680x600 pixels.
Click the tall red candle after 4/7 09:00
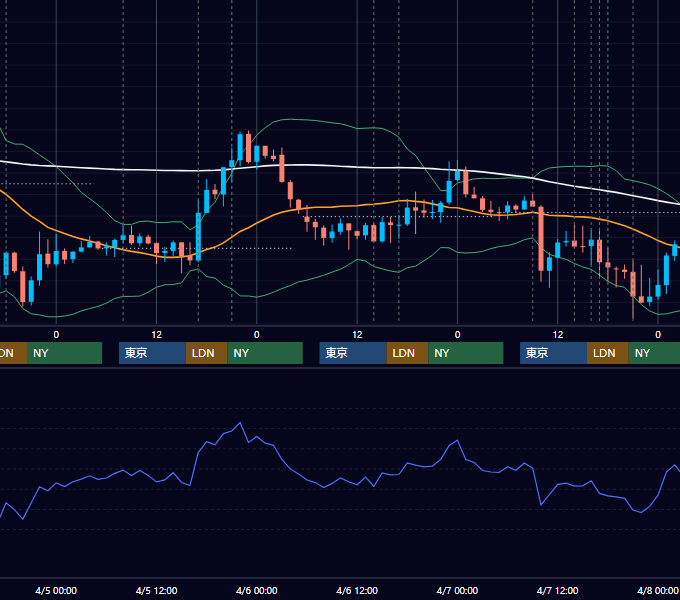[x=541, y=238]
